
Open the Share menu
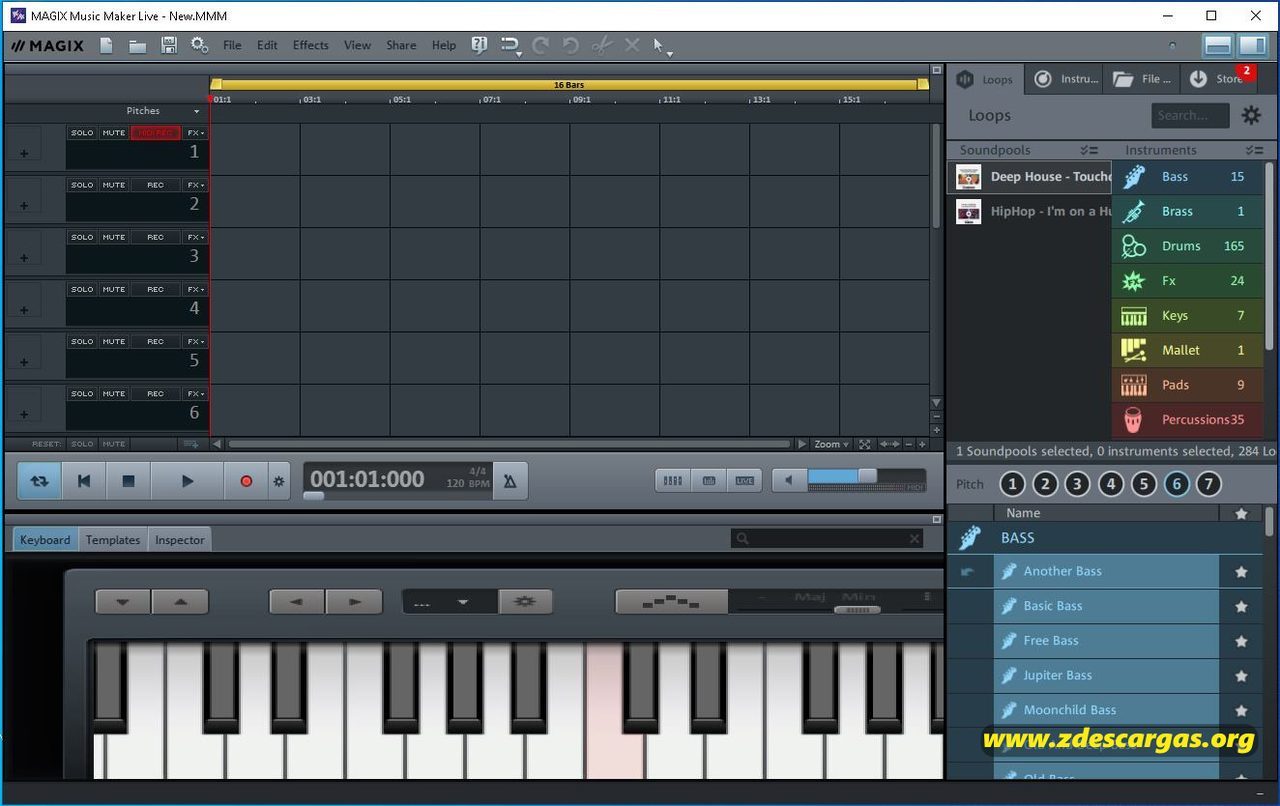(401, 45)
